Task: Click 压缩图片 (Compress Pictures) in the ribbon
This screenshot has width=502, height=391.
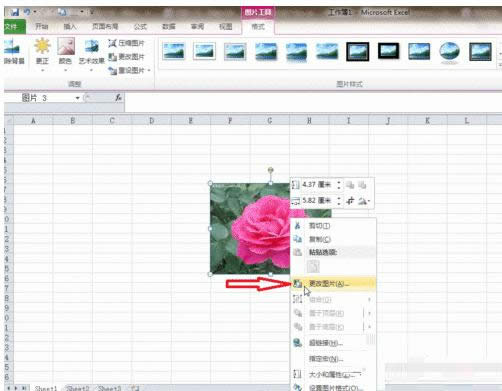Action: pyautogui.click(x=127, y=43)
